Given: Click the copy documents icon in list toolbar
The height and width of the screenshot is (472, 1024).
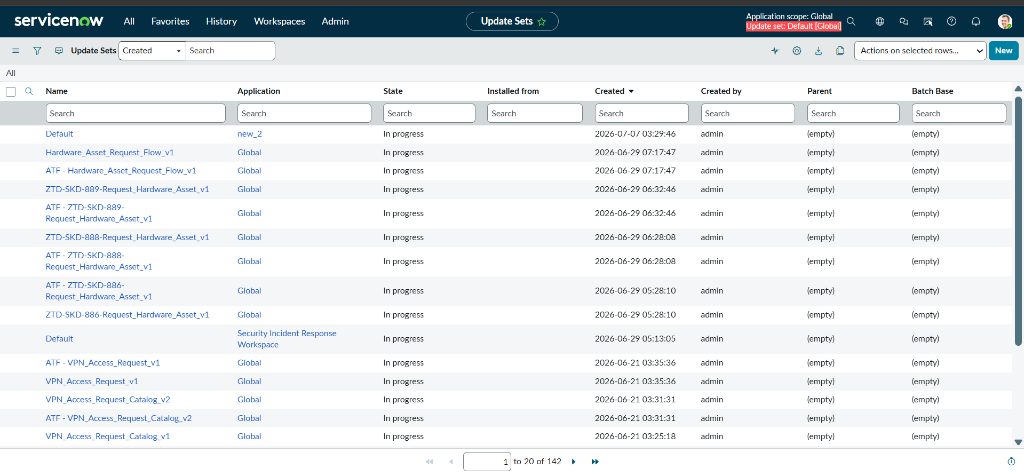Looking at the screenshot, I should (840, 50).
